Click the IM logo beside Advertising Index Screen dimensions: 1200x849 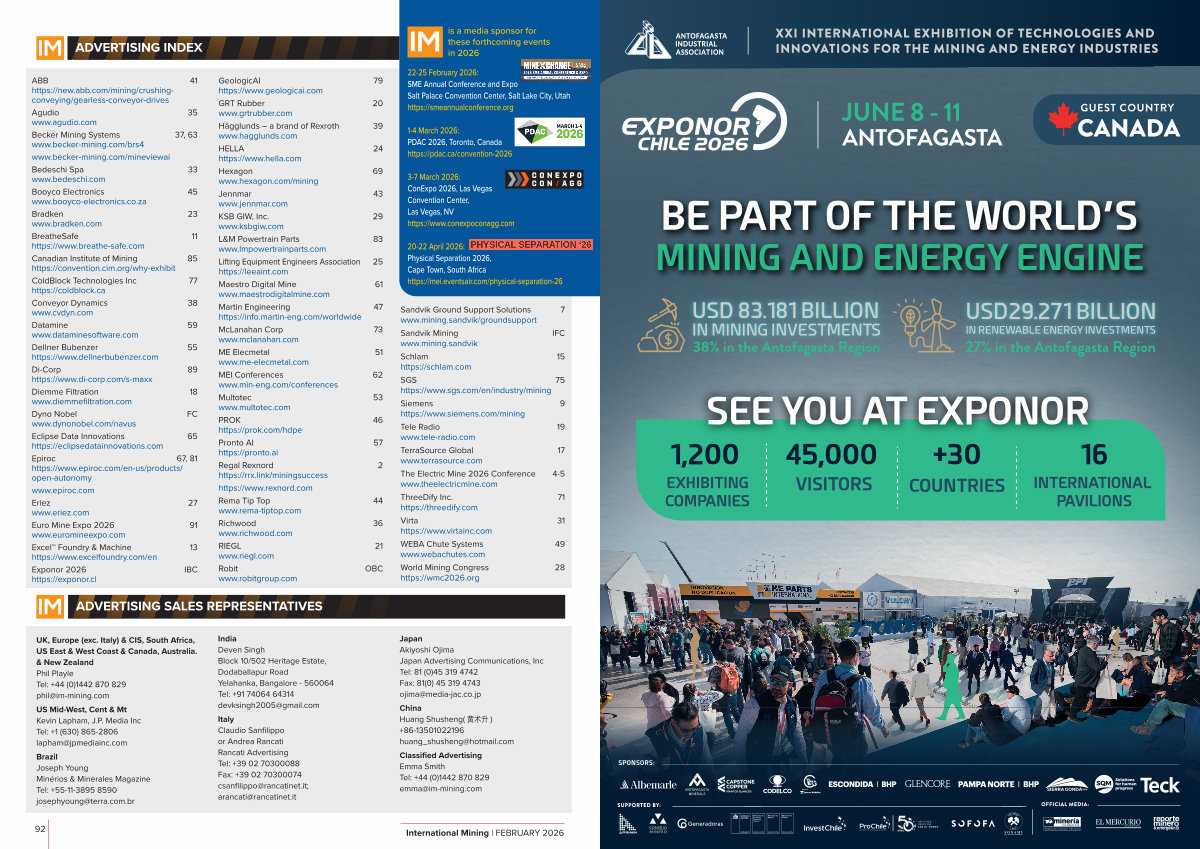(50, 48)
